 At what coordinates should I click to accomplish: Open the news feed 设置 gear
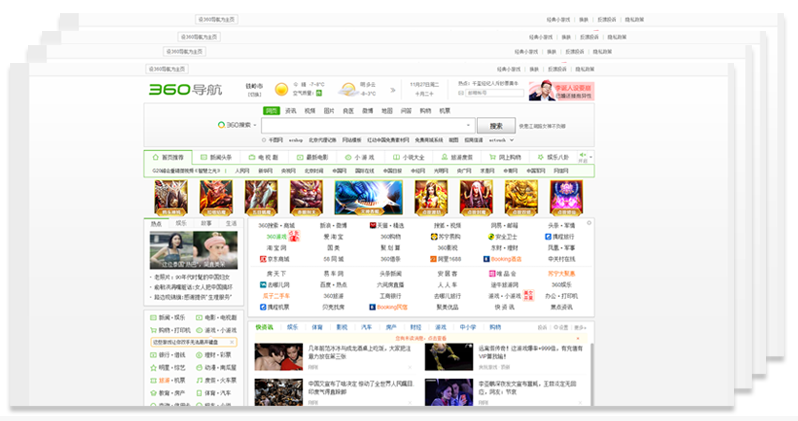coord(561,327)
